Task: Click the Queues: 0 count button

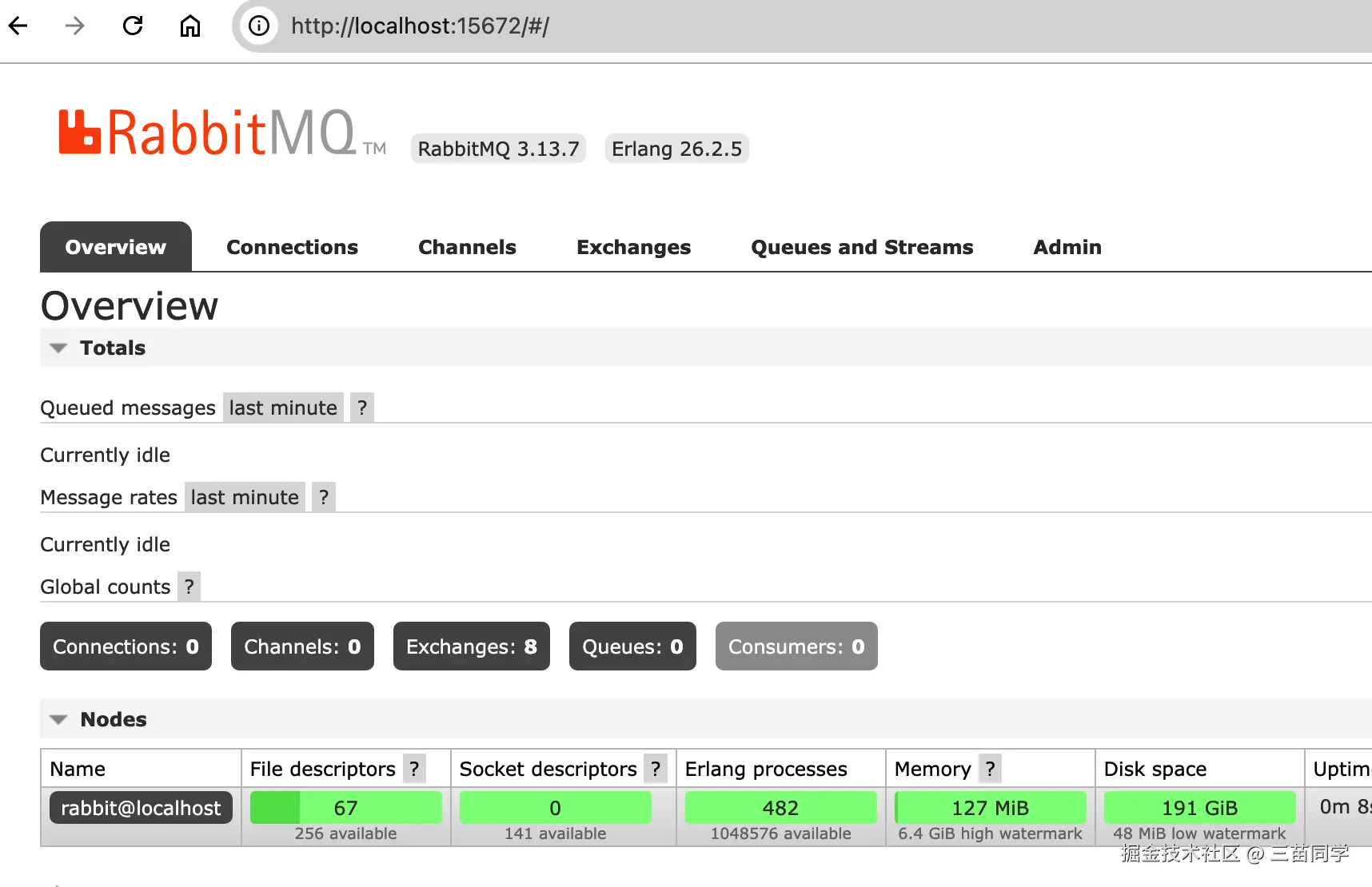Action: click(x=632, y=646)
